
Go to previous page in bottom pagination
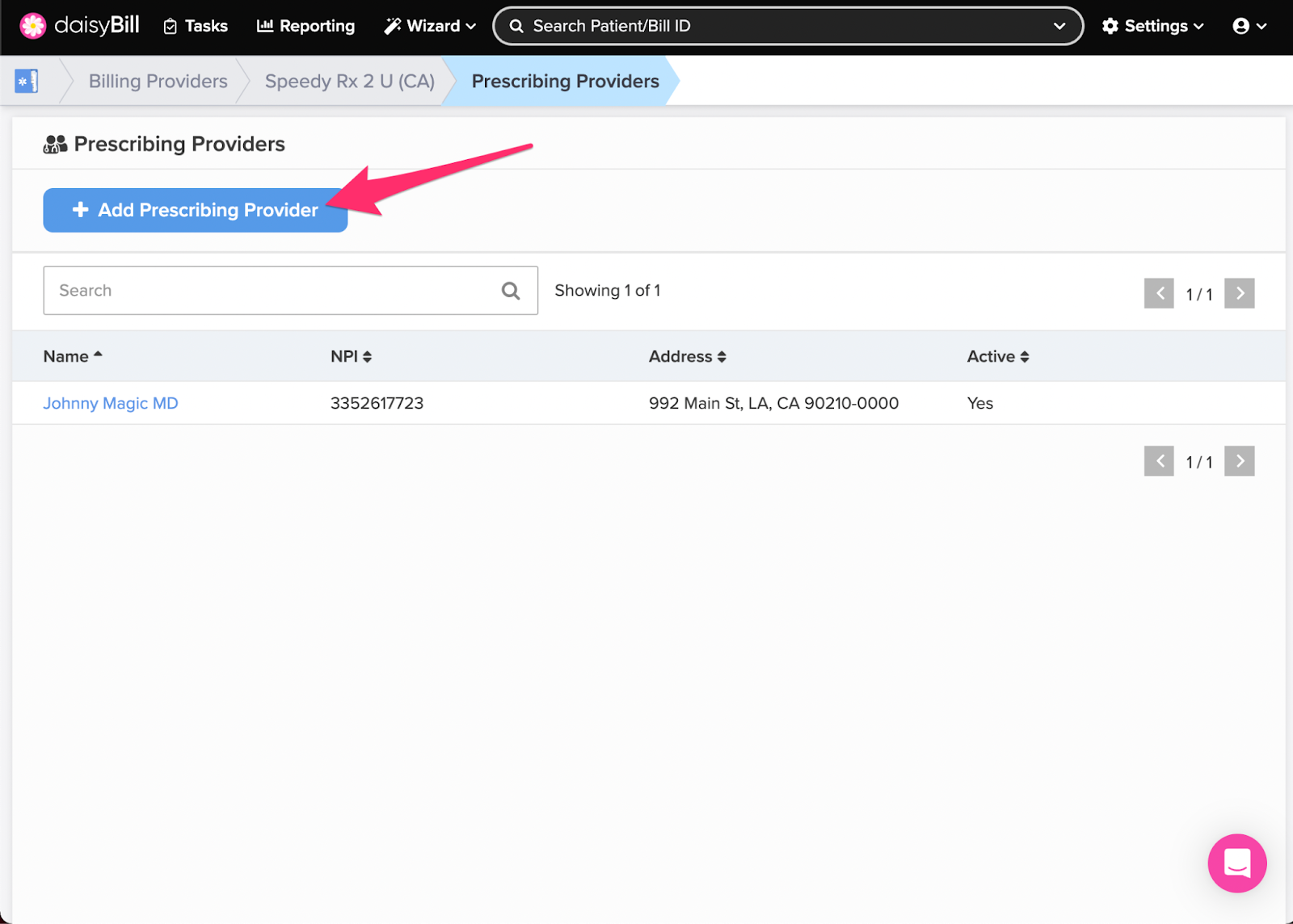[x=1159, y=461]
